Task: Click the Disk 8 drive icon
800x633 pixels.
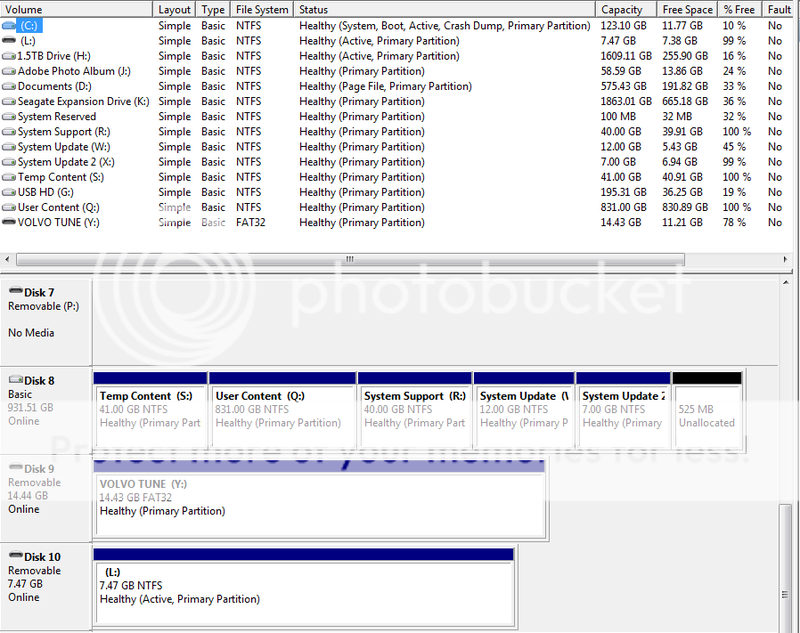Action: (15, 380)
